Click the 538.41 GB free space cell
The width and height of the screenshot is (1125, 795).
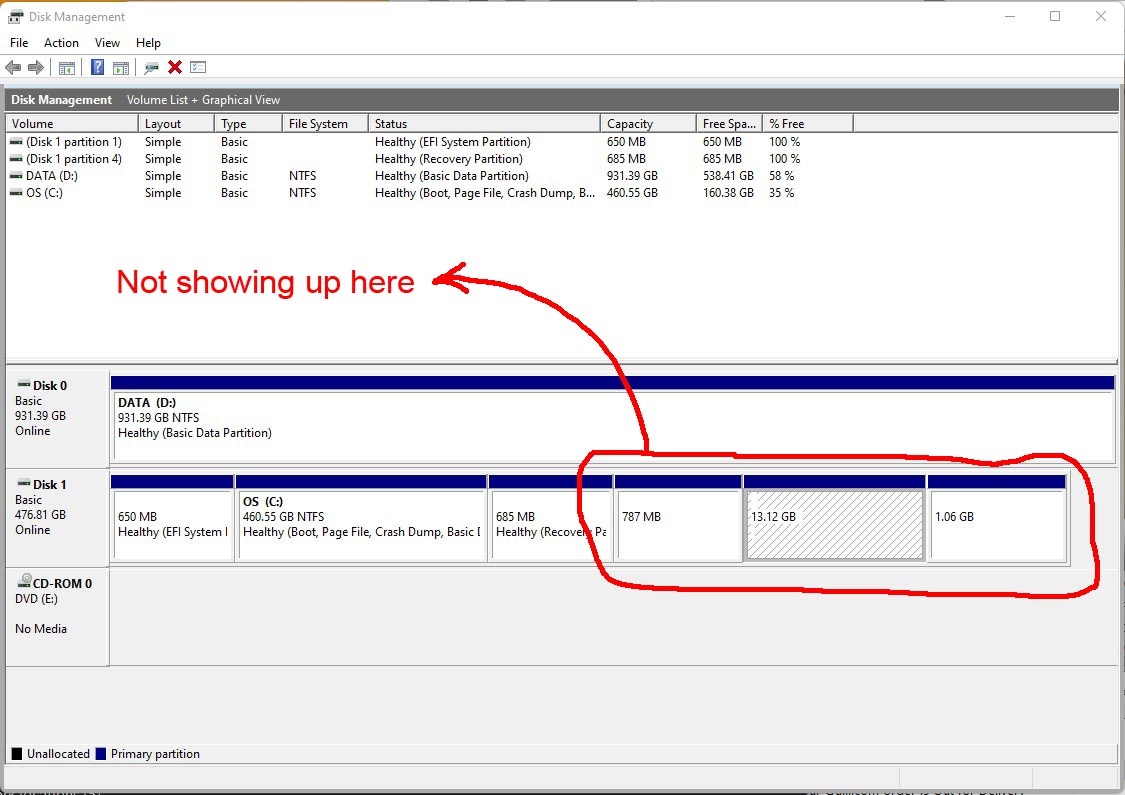[728, 176]
